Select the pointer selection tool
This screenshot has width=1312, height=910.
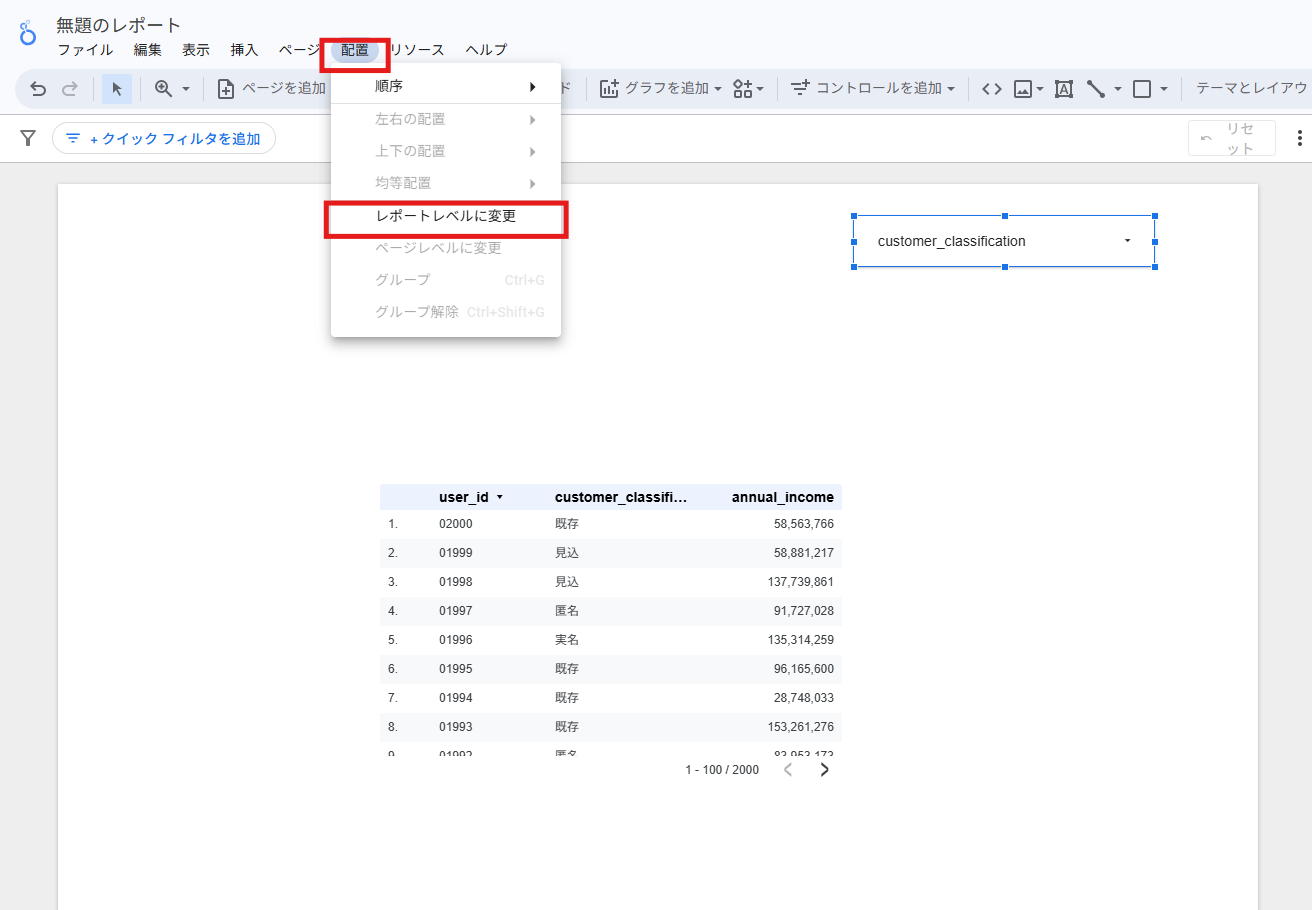coord(117,89)
